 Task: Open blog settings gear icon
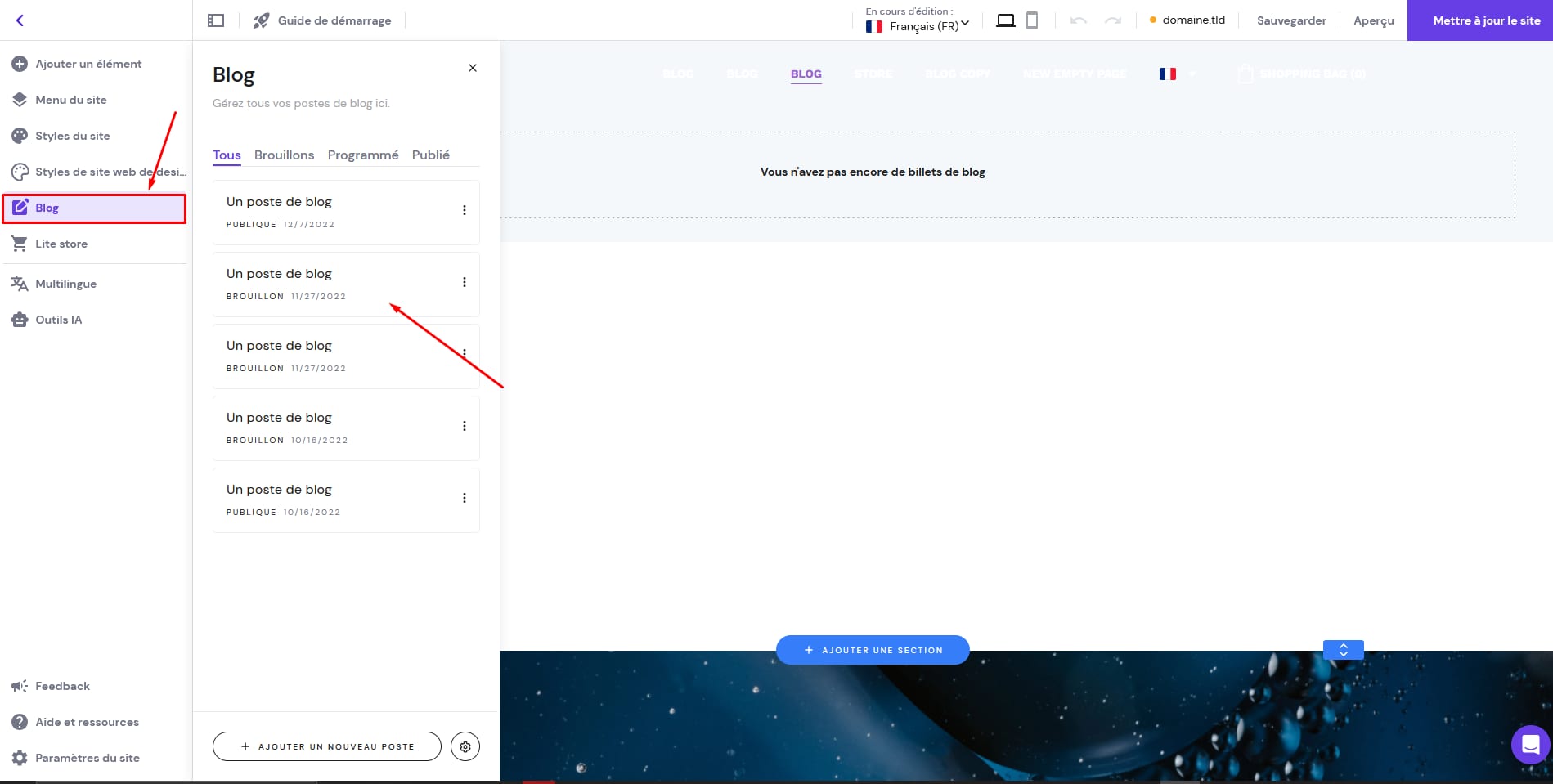pos(465,746)
